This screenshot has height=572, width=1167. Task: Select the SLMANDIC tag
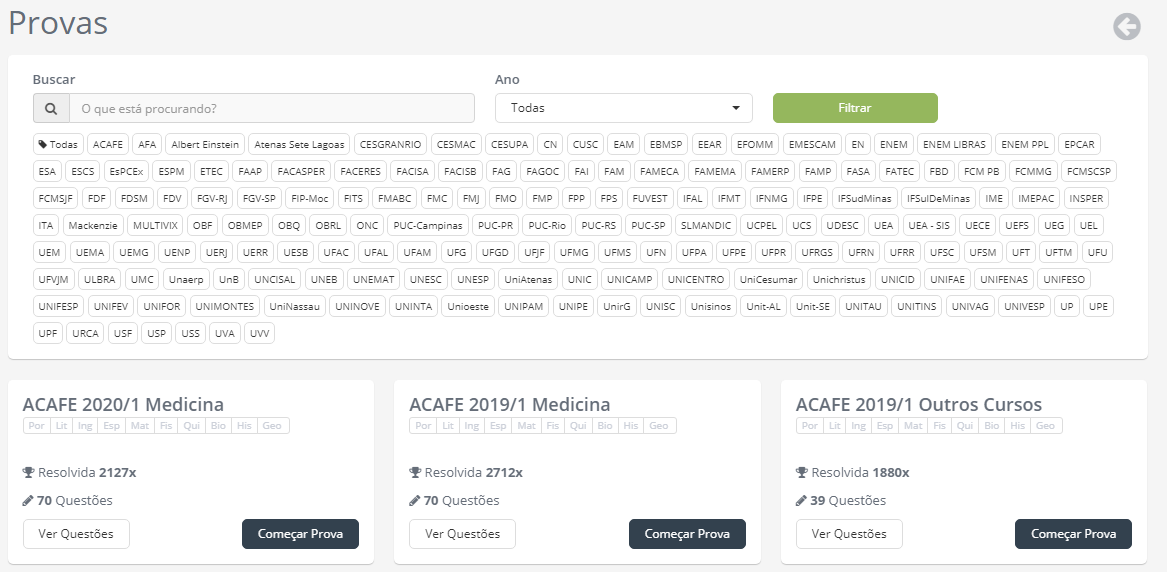click(x=707, y=225)
